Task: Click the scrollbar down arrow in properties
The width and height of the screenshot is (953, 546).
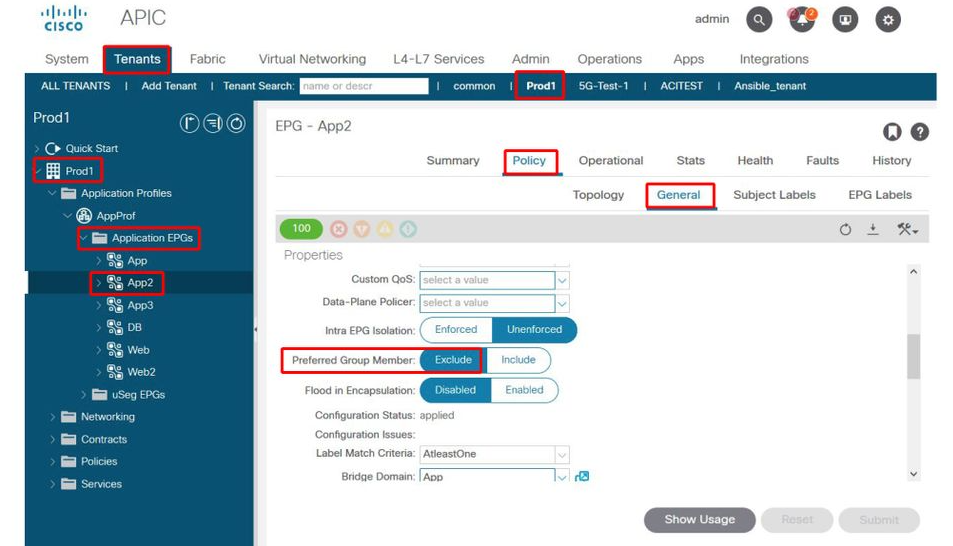Action: click(913, 474)
